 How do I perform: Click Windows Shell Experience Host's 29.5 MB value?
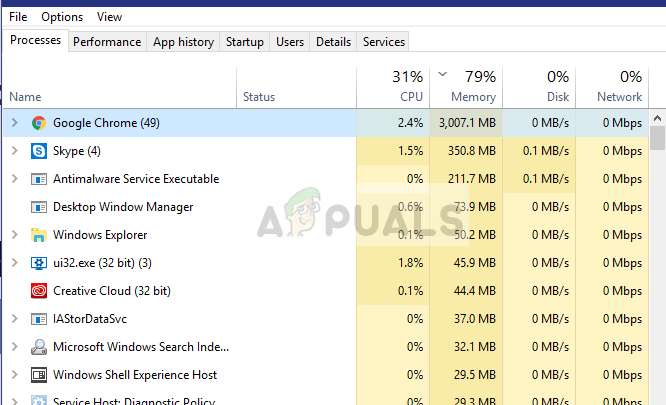pos(475,375)
